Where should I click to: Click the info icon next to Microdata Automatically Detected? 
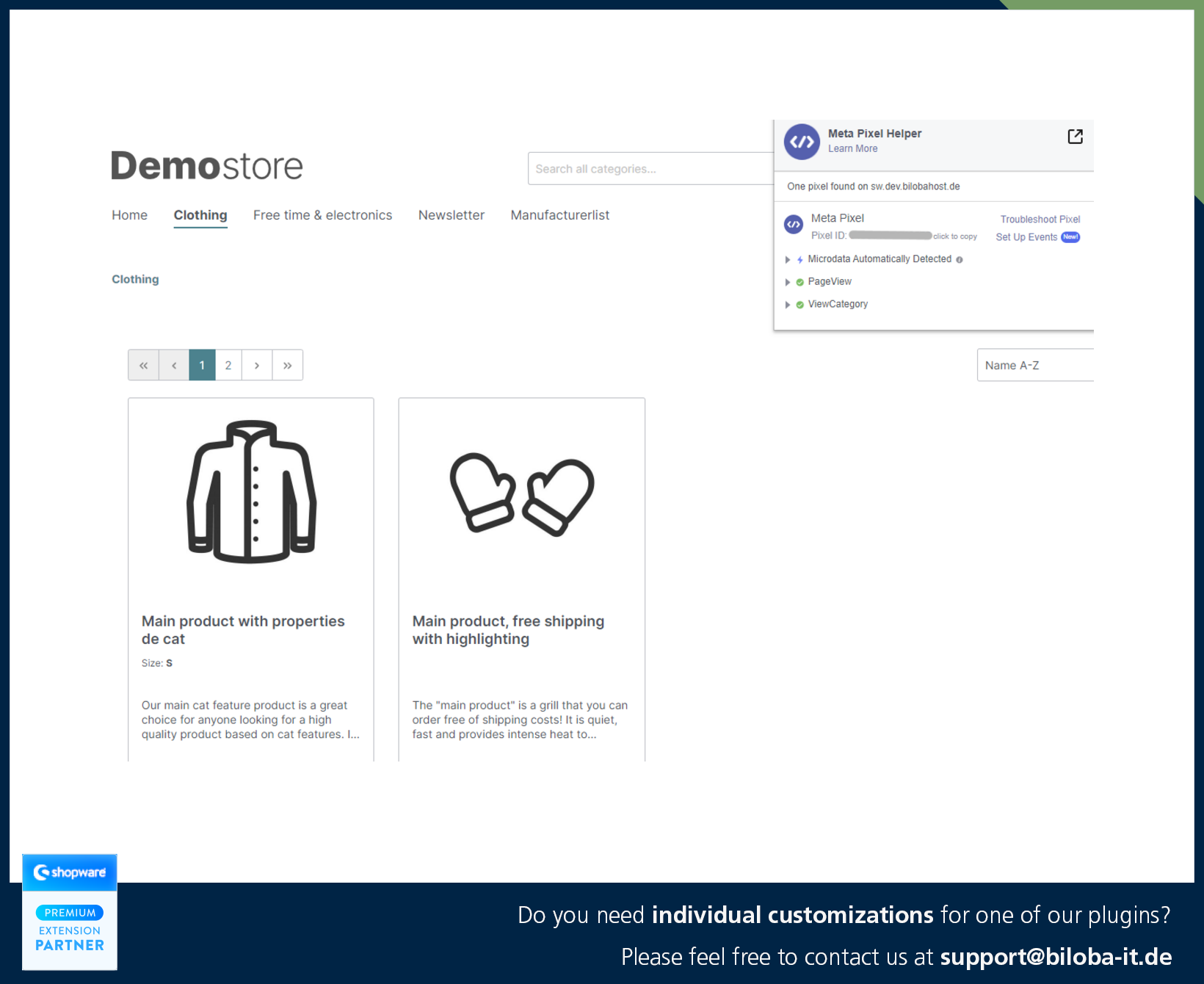(x=960, y=260)
